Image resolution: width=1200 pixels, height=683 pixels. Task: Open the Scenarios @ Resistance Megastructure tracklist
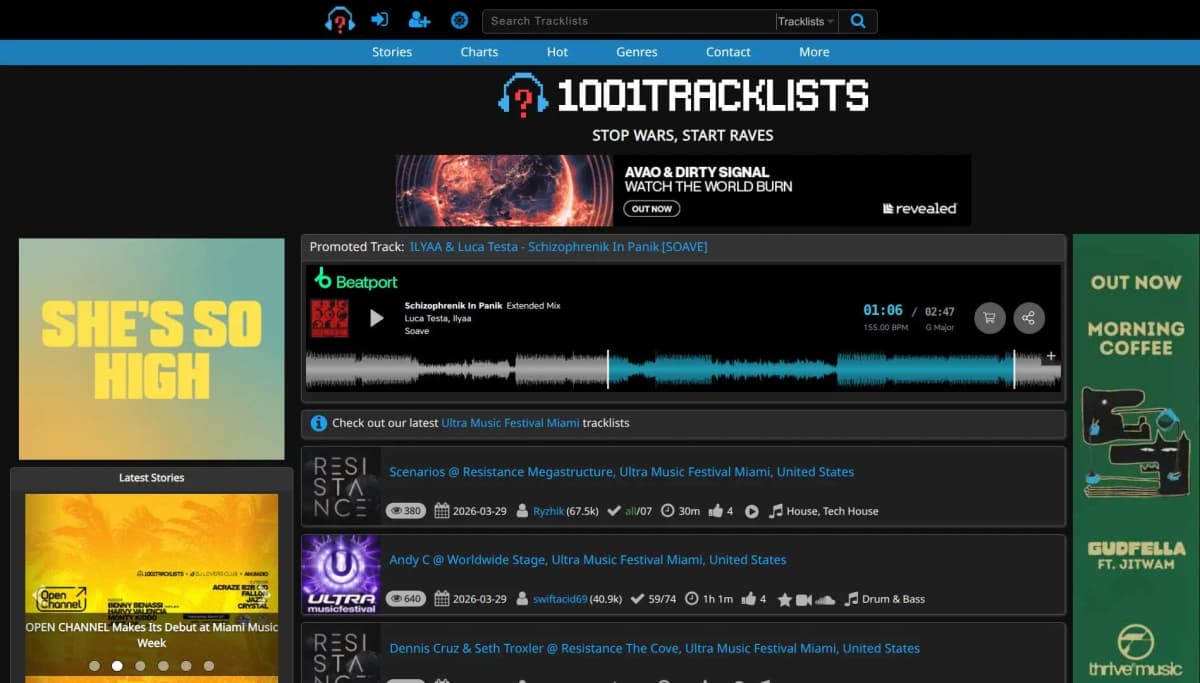tap(622, 472)
